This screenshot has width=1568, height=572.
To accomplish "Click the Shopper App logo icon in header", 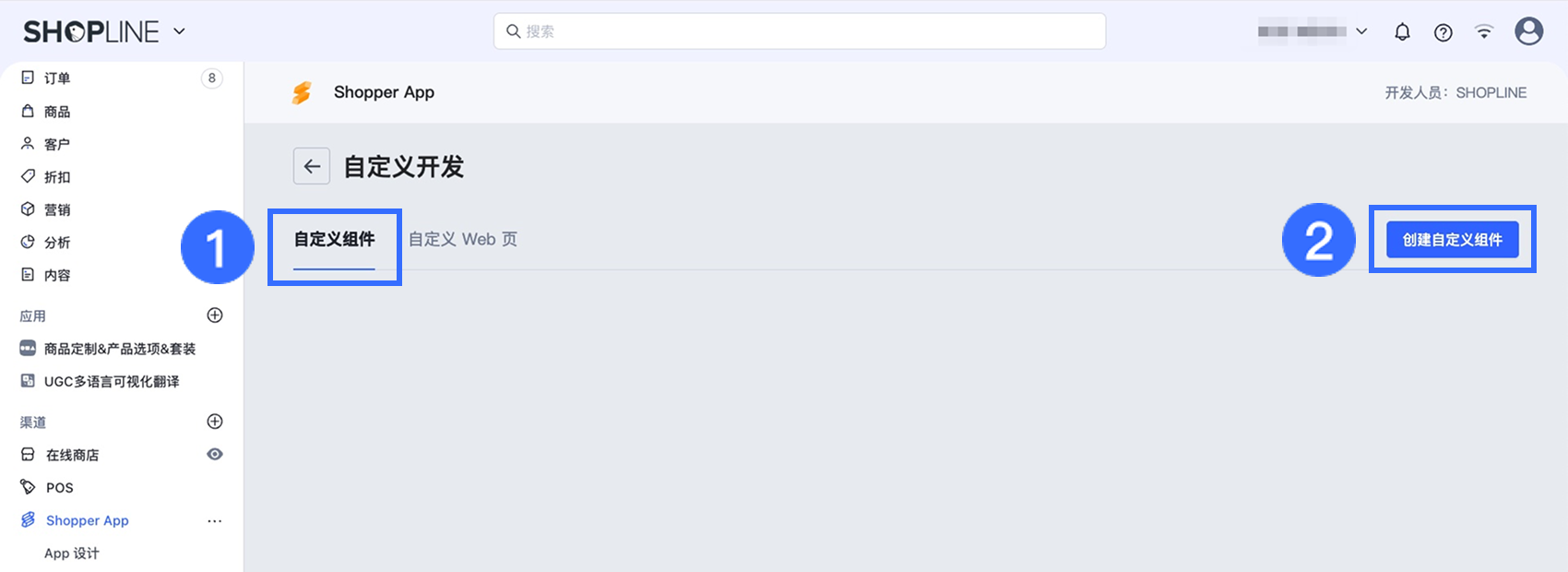I will click(302, 92).
